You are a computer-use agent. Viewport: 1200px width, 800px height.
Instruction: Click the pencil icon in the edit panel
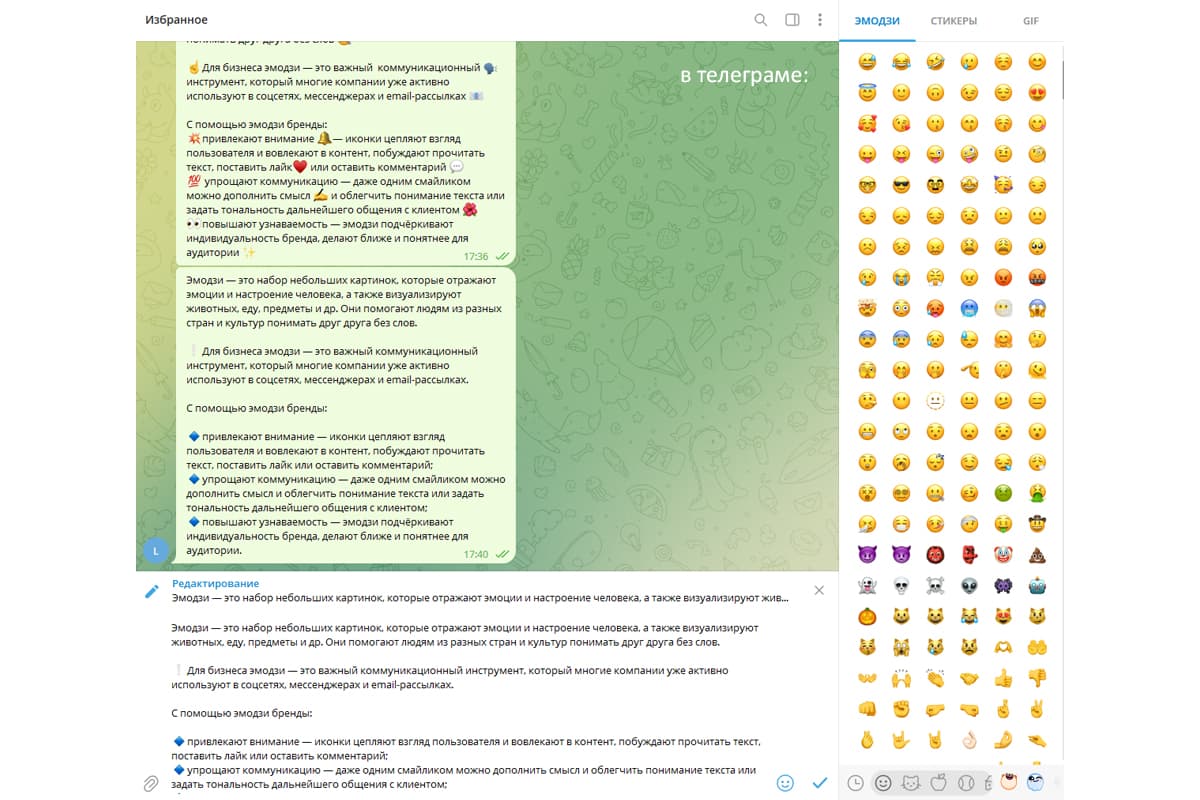click(x=152, y=590)
